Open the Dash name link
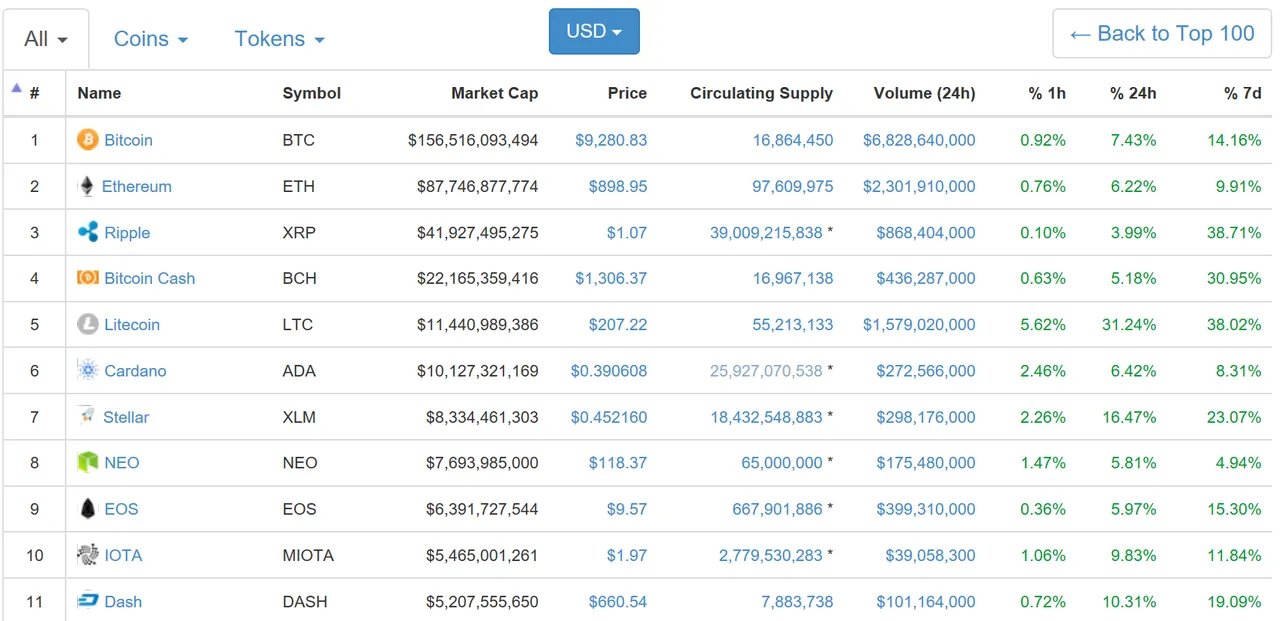 (x=123, y=602)
